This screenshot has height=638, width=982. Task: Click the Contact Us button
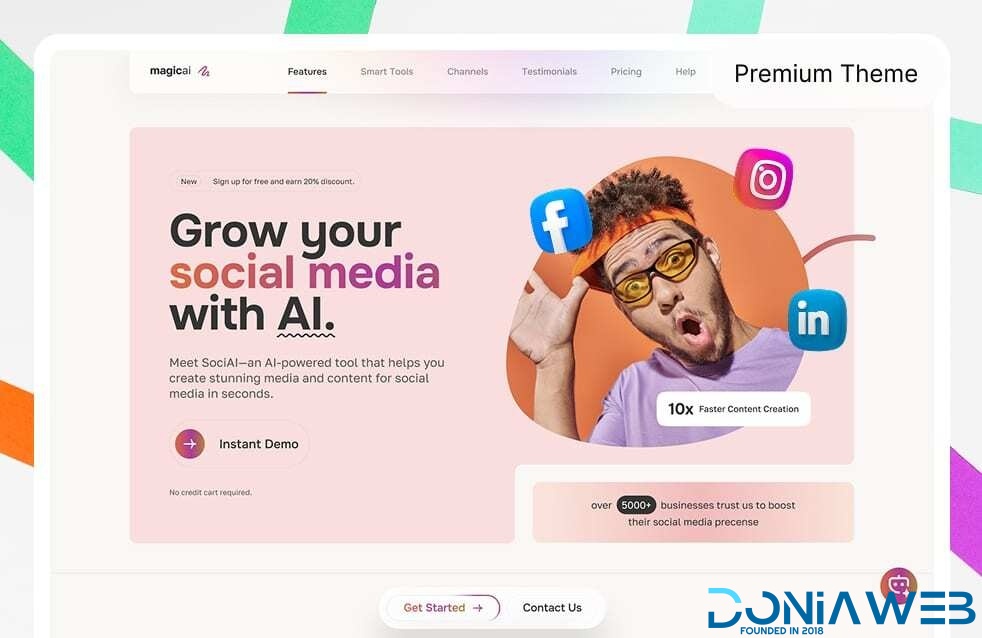tap(552, 608)
